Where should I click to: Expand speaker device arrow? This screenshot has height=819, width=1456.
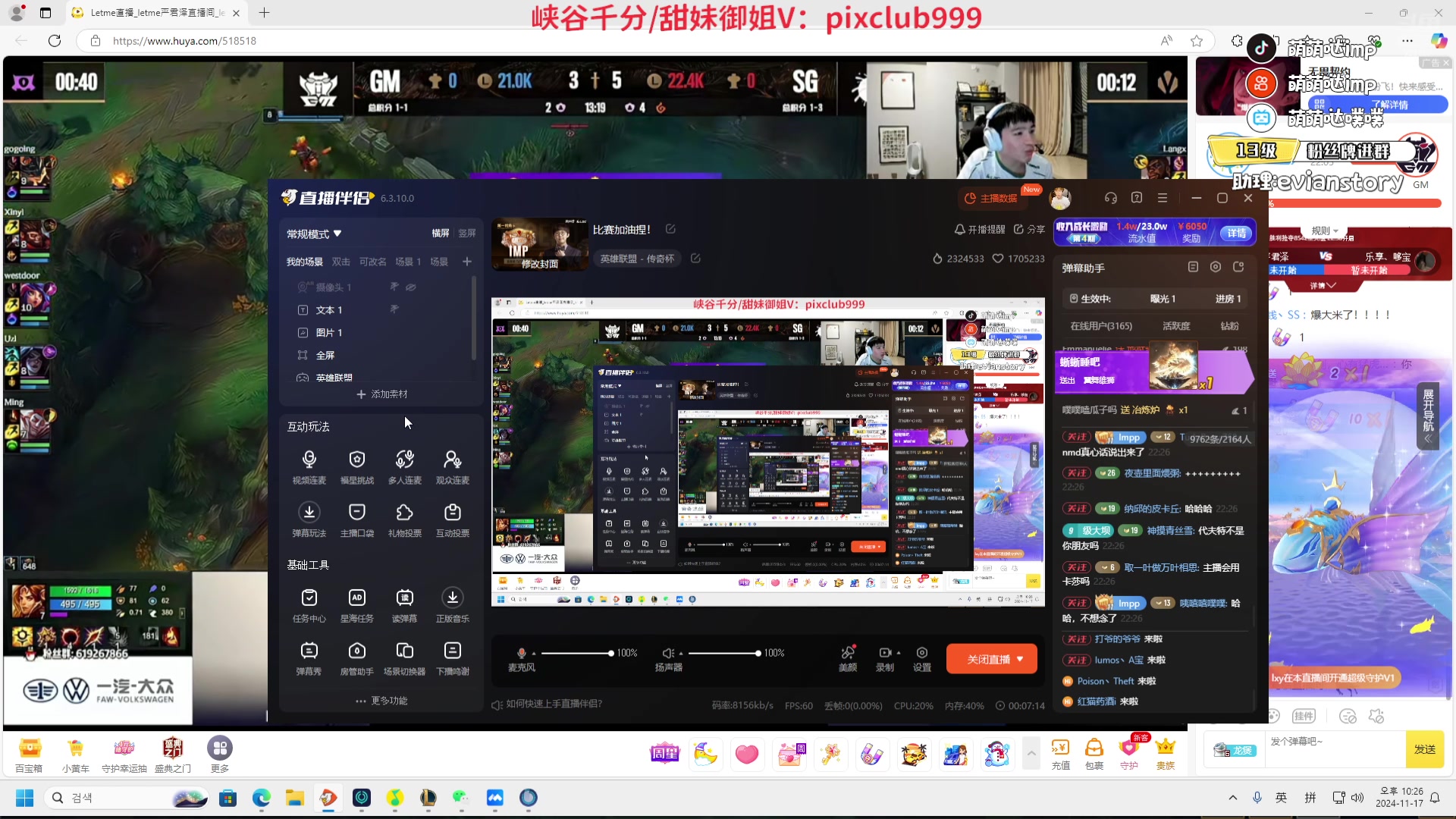tap(680, 653)
